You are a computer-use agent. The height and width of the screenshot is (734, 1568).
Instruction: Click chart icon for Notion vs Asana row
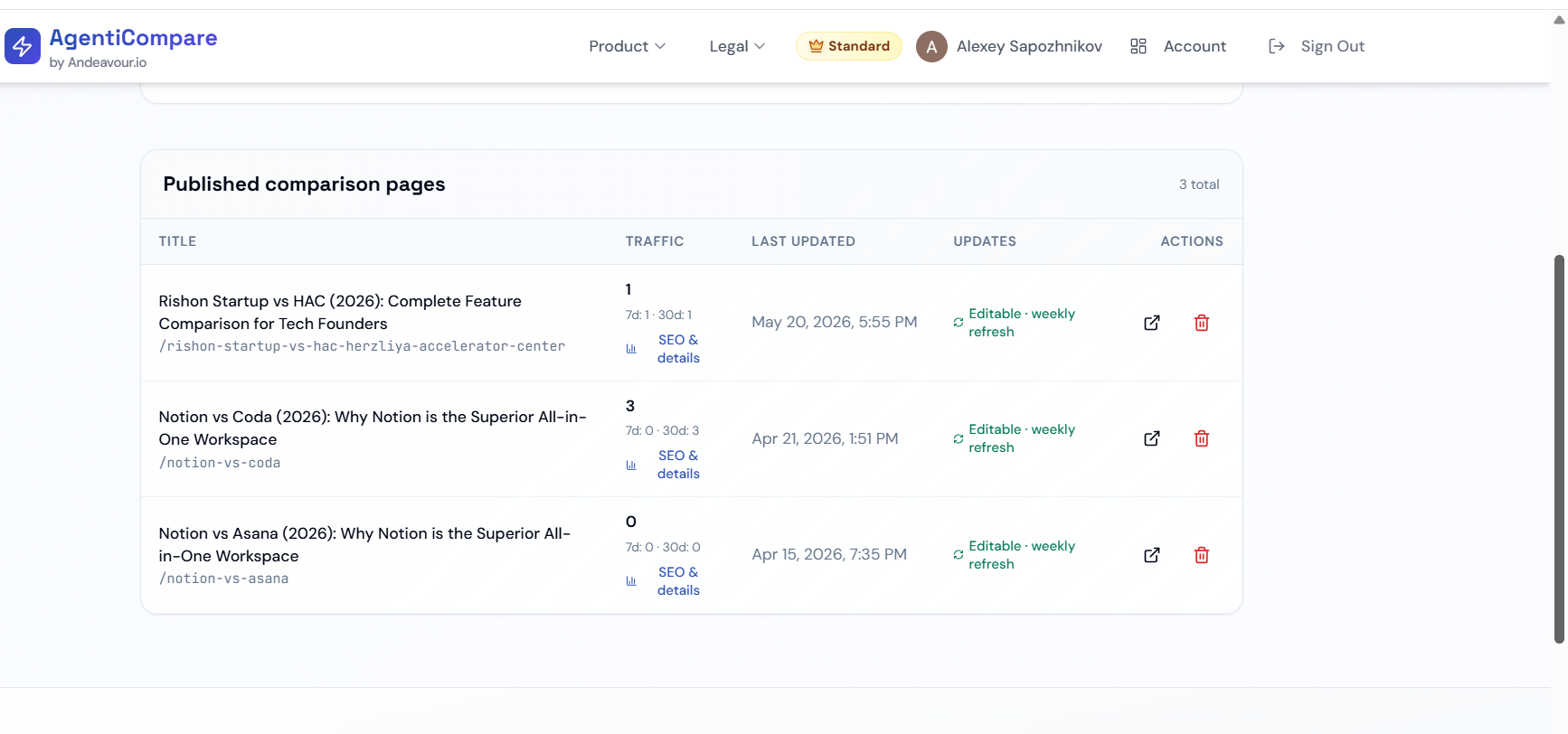[x=631, y=581]
